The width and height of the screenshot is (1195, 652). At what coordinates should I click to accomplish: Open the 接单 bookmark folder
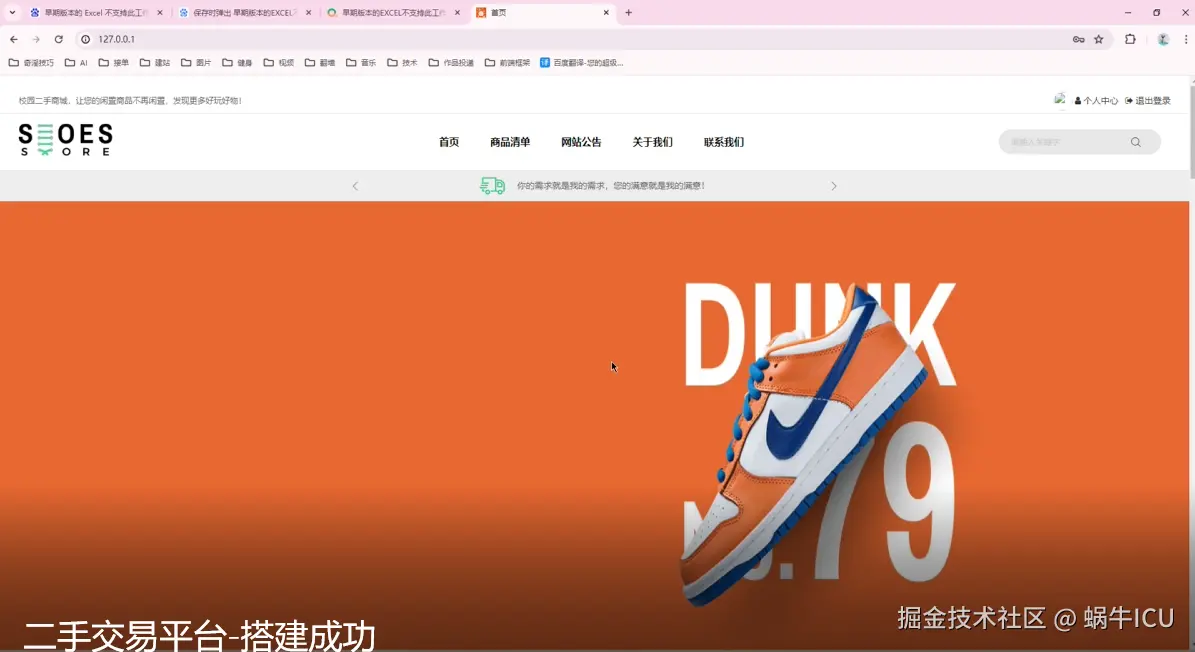click(x=114, y=62)
